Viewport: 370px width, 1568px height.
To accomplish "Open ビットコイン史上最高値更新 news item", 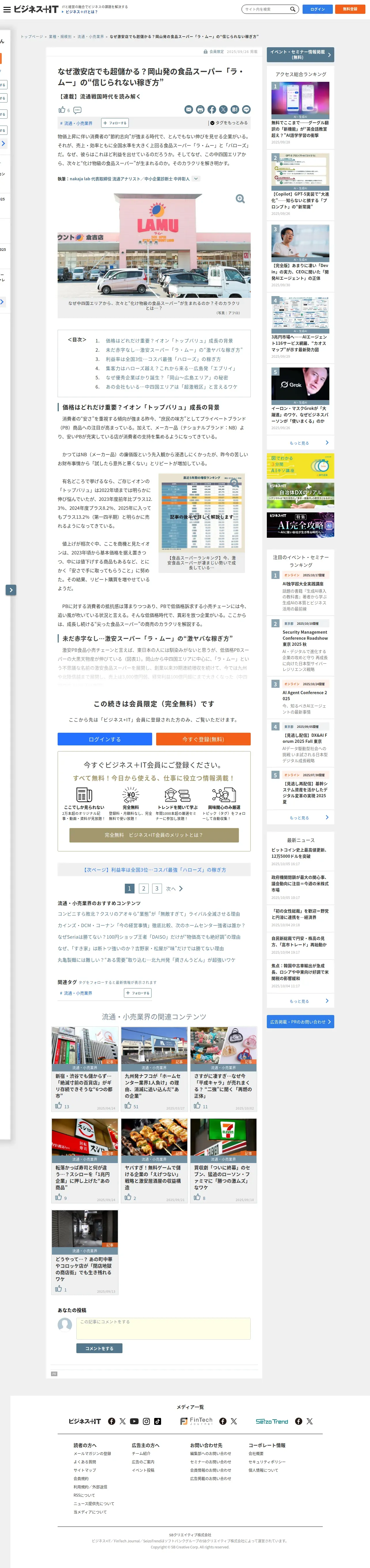I will click(299, 853).
